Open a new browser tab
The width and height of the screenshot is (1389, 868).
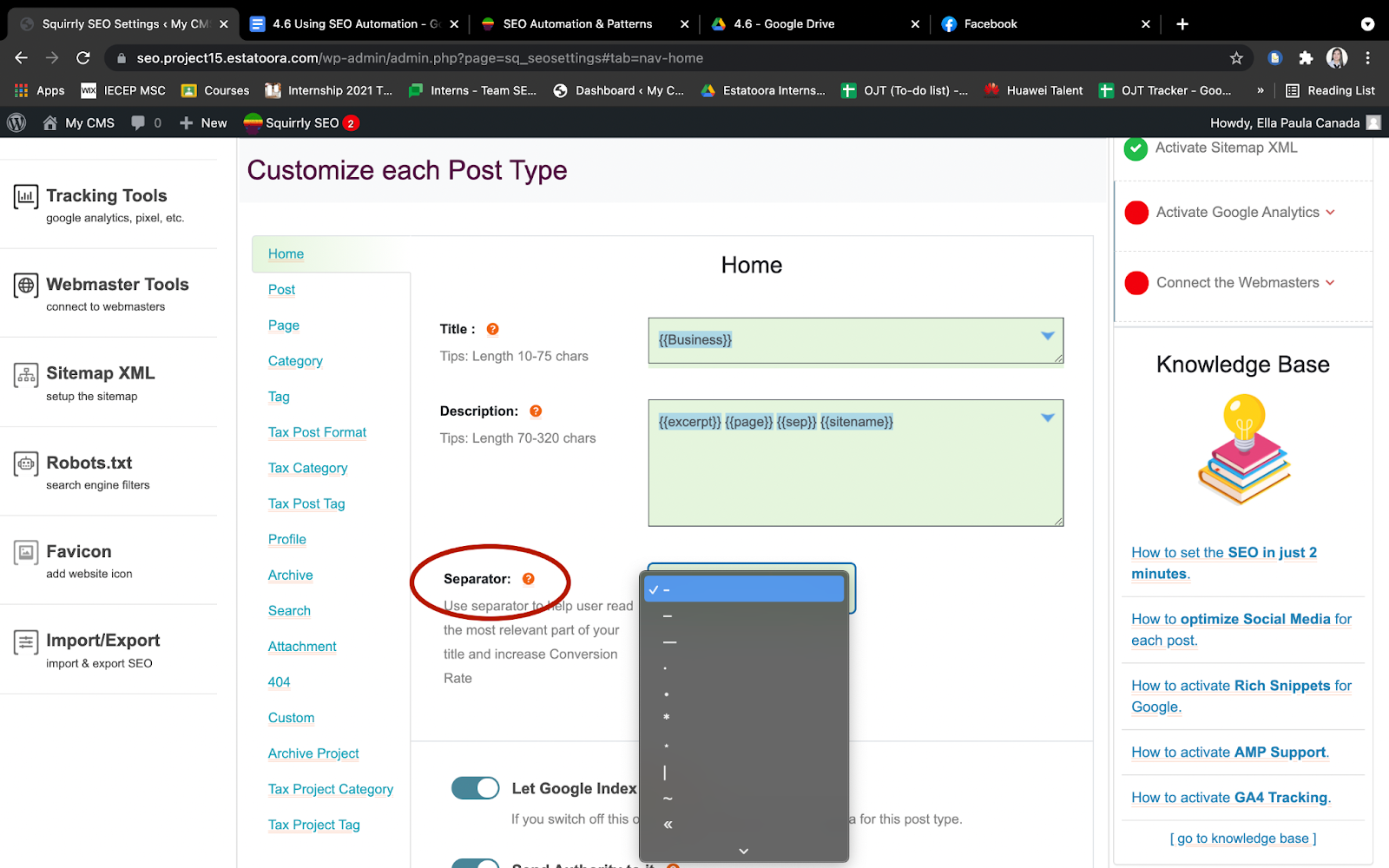1182,24
